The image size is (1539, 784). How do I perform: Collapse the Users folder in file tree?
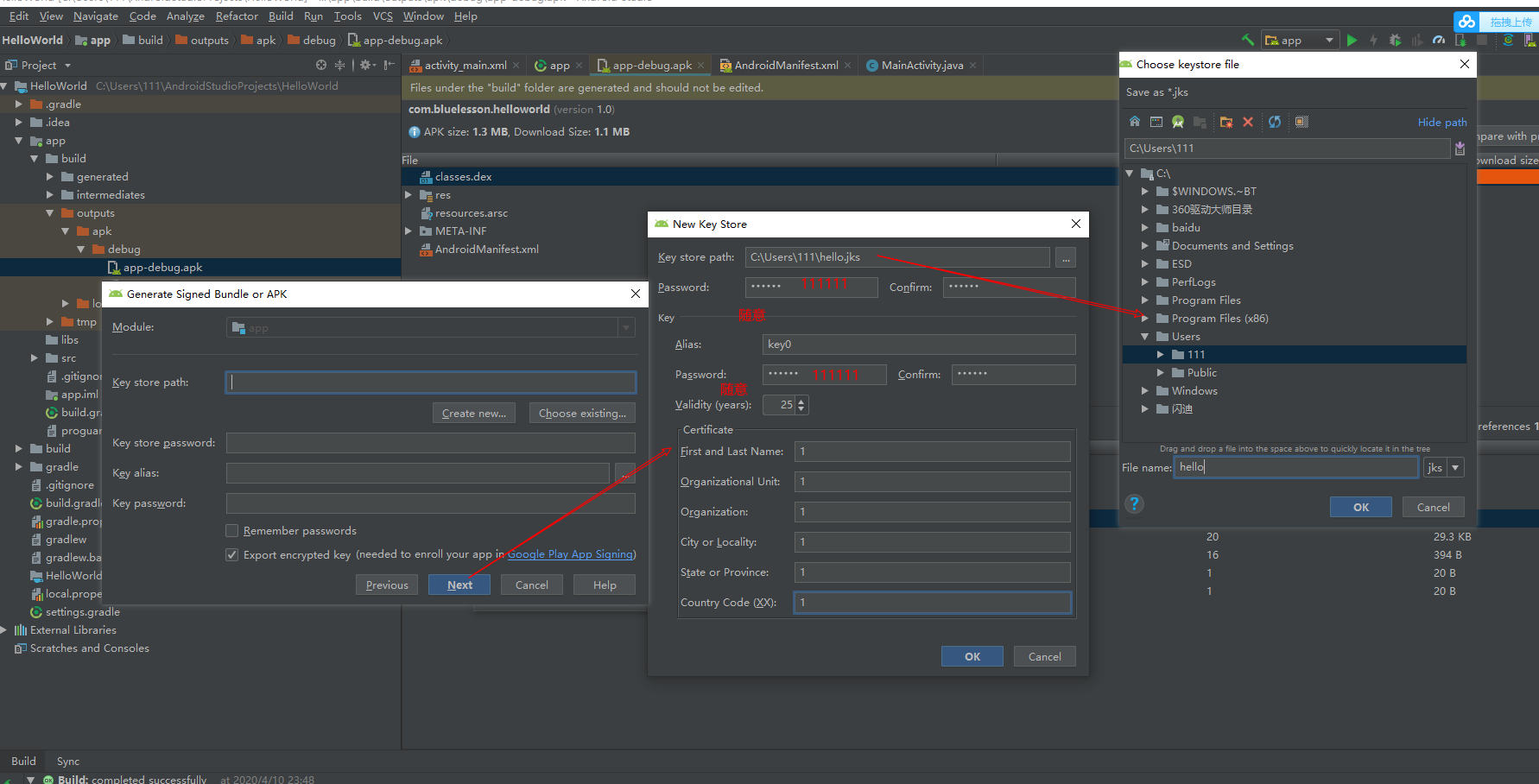(x=1145, y=337)
